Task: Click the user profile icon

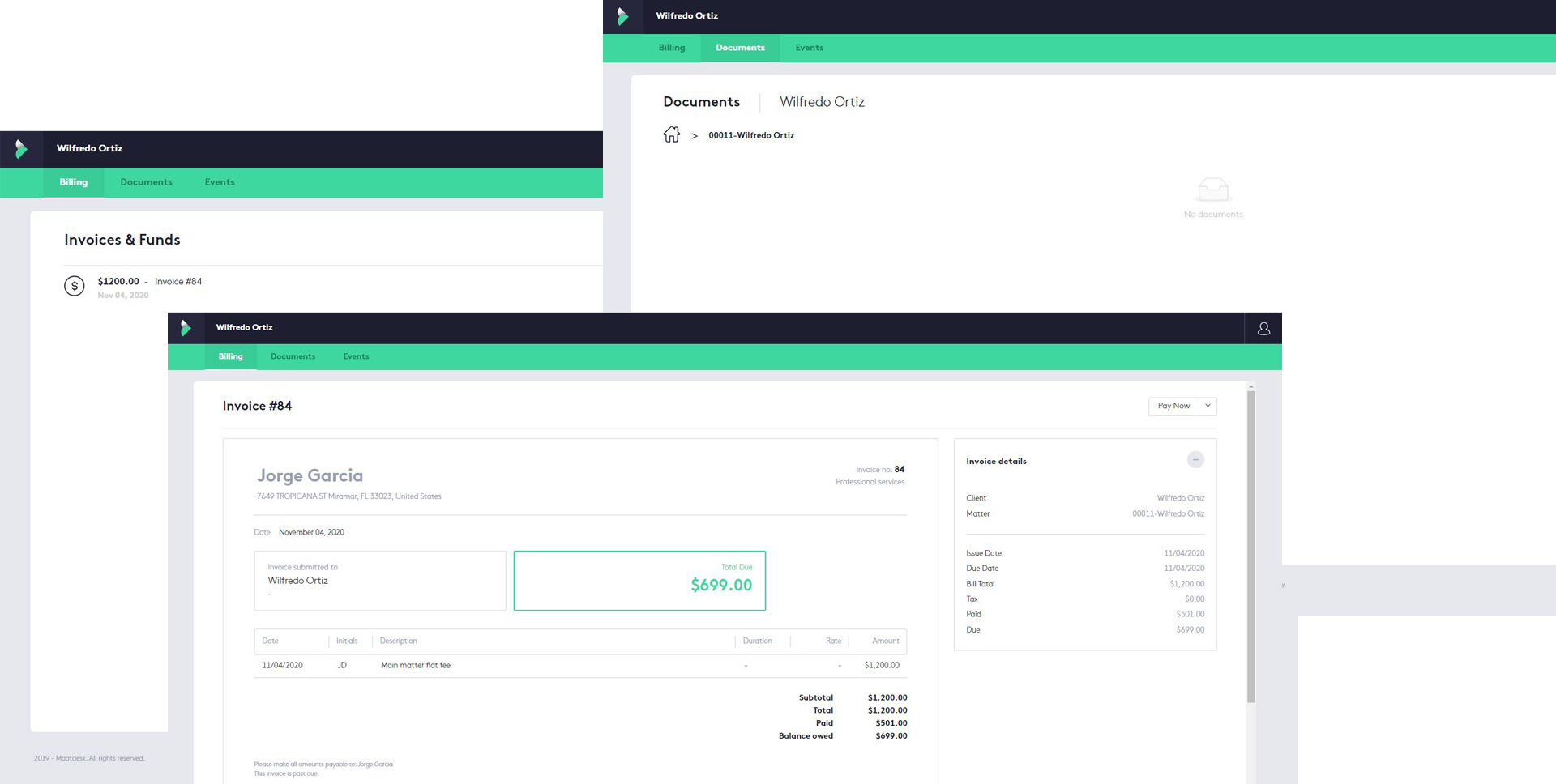Action: coord(1263,329)
